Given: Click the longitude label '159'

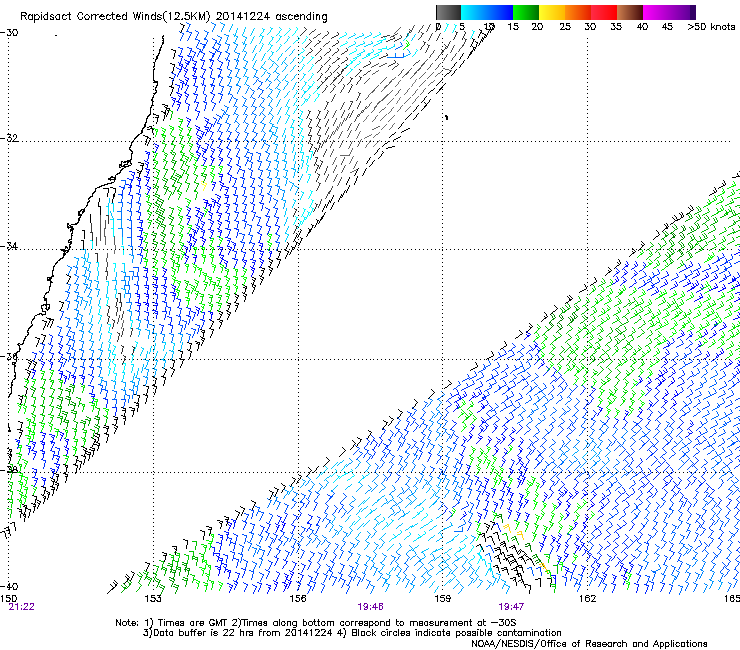Looking at the screenshot, I should [x=443, y=599].
